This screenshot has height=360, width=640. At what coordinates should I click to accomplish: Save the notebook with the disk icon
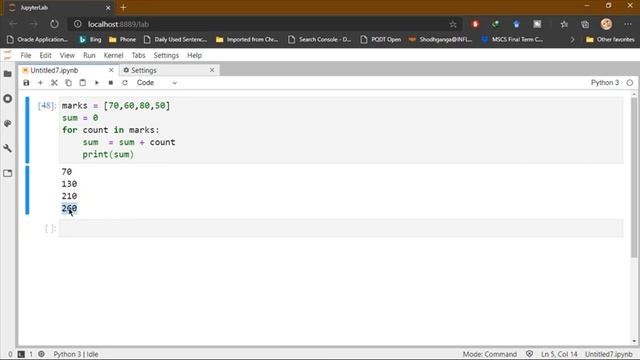(26, 83)
